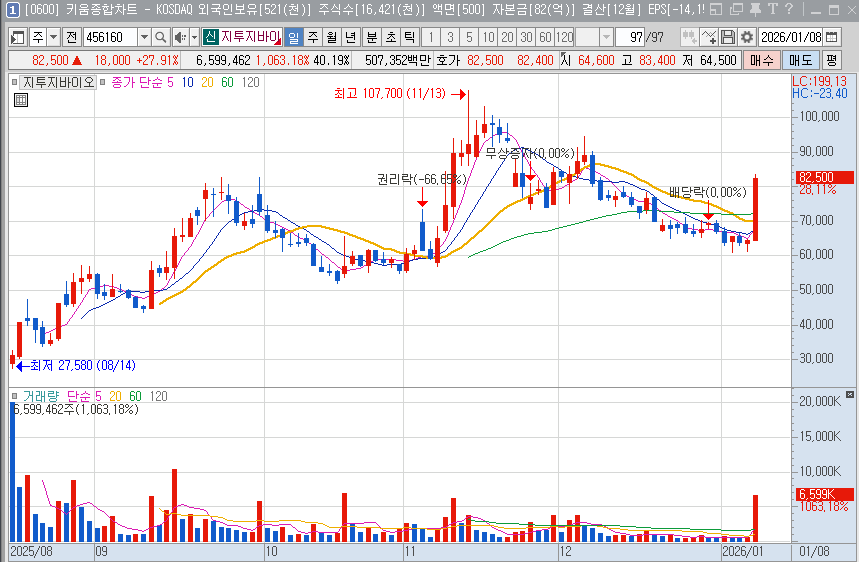Click the 지투지바이오 stock name field
Screen dimensions: 859x562
coord(250,37)
